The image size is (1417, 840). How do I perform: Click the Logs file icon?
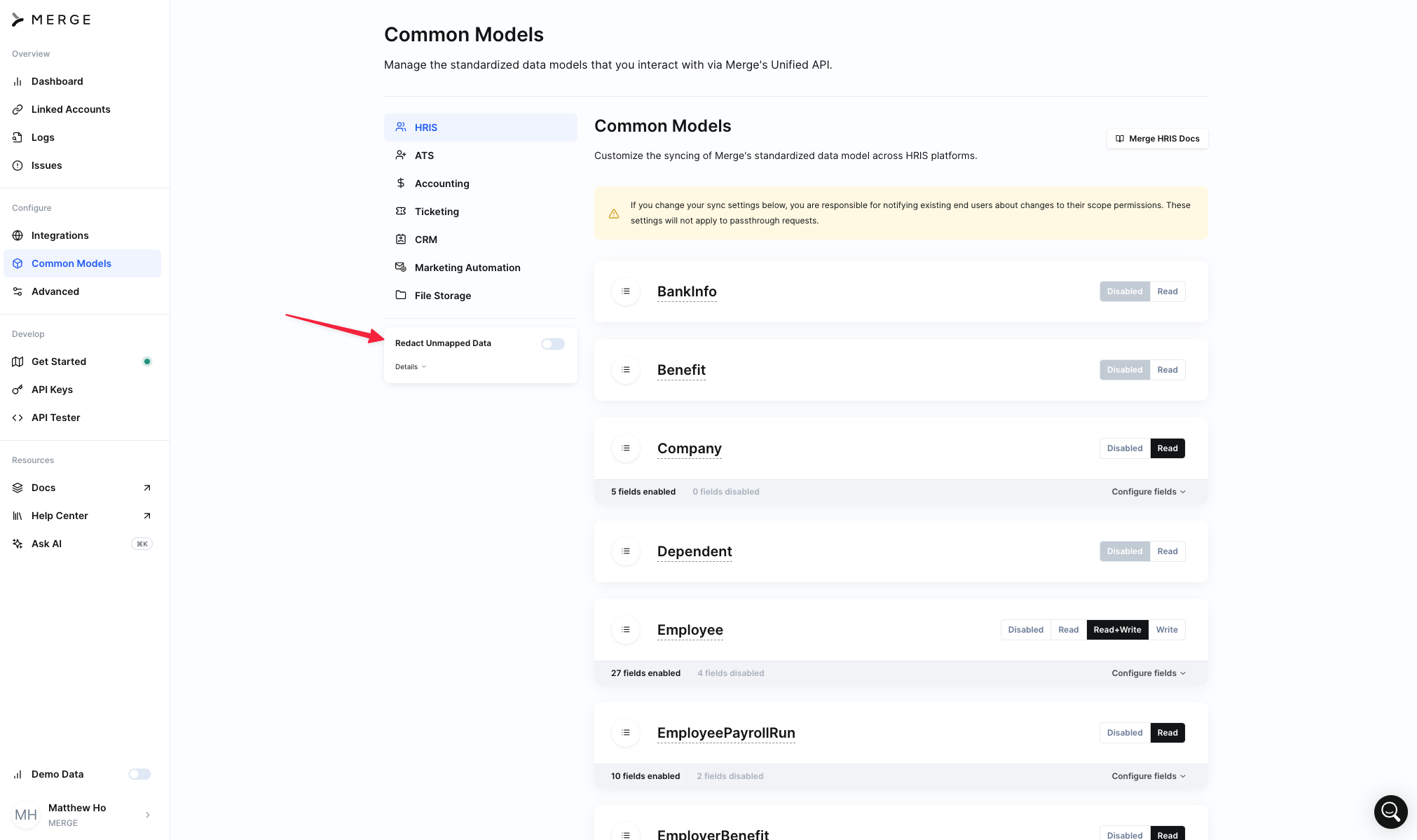pos(18,137)
